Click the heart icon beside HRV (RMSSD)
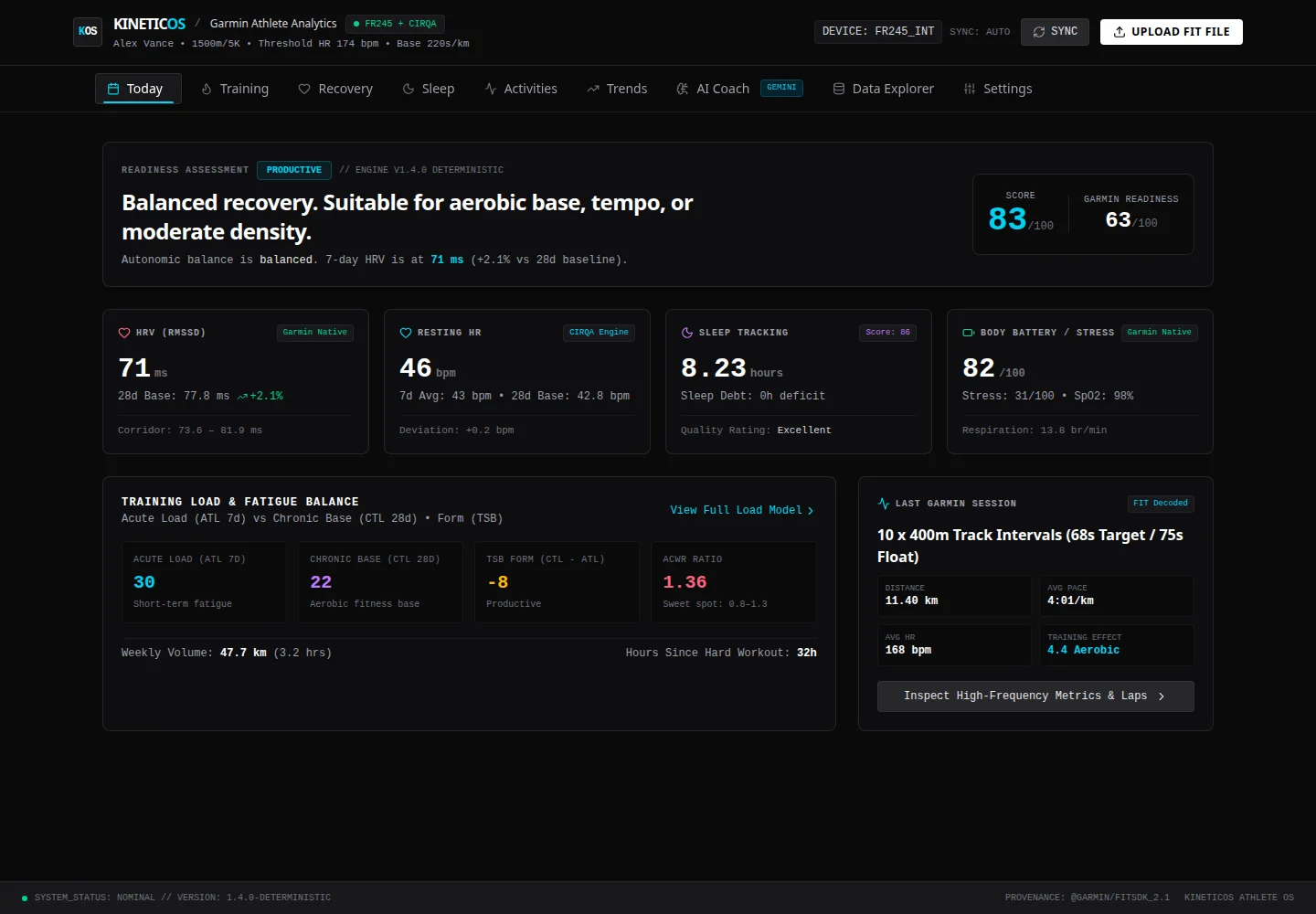The width and height of the screenshot is (1316, 914). tap(124, 333)
